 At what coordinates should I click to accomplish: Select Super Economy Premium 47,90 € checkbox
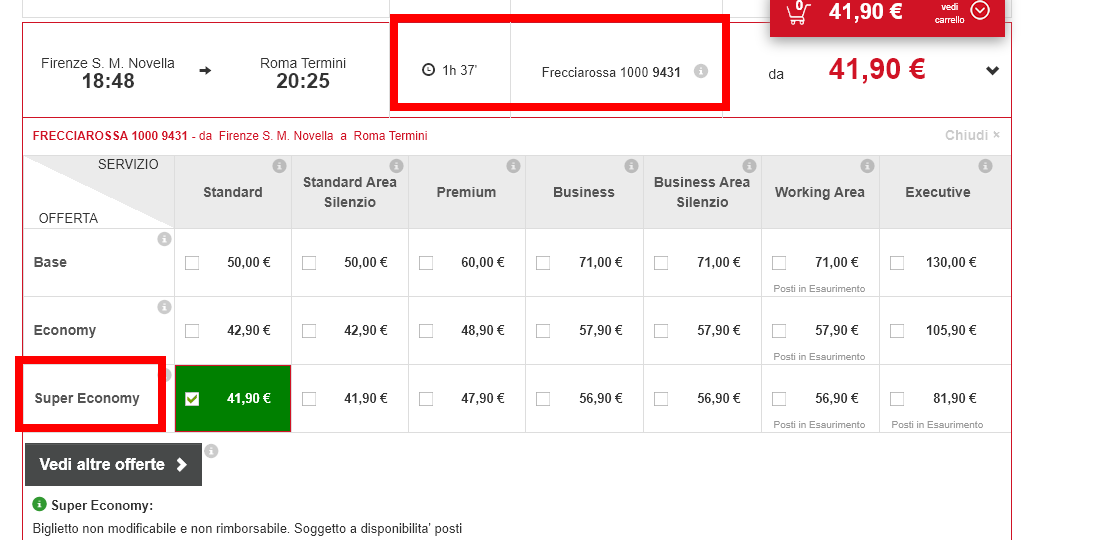(x=426, y=399)
